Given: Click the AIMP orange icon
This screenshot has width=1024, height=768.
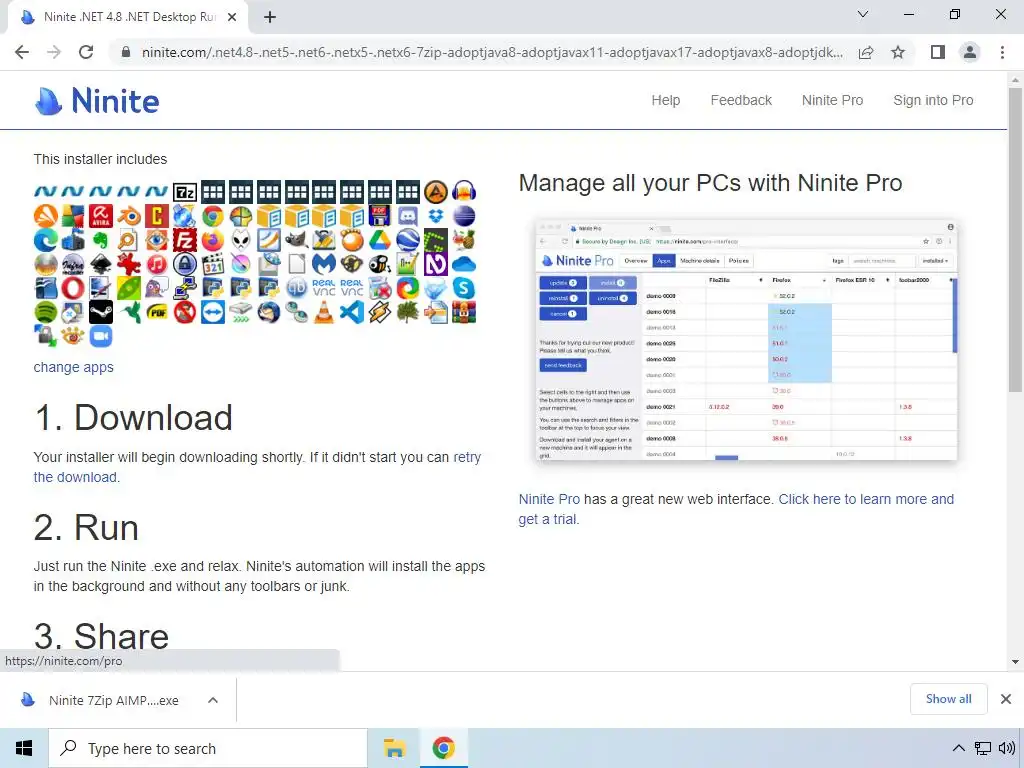Looking at the screenshot, I should [436, 192].
